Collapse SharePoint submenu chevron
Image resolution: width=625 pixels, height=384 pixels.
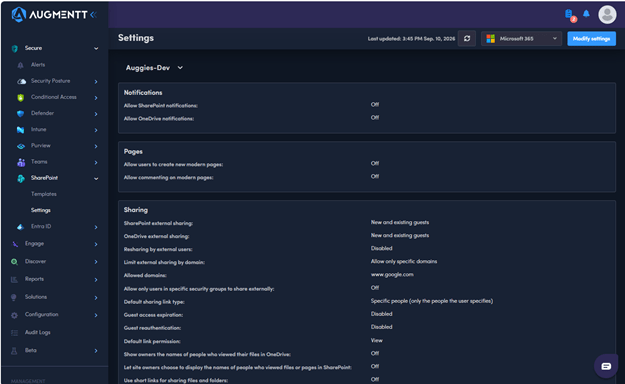tap(96, 179)
